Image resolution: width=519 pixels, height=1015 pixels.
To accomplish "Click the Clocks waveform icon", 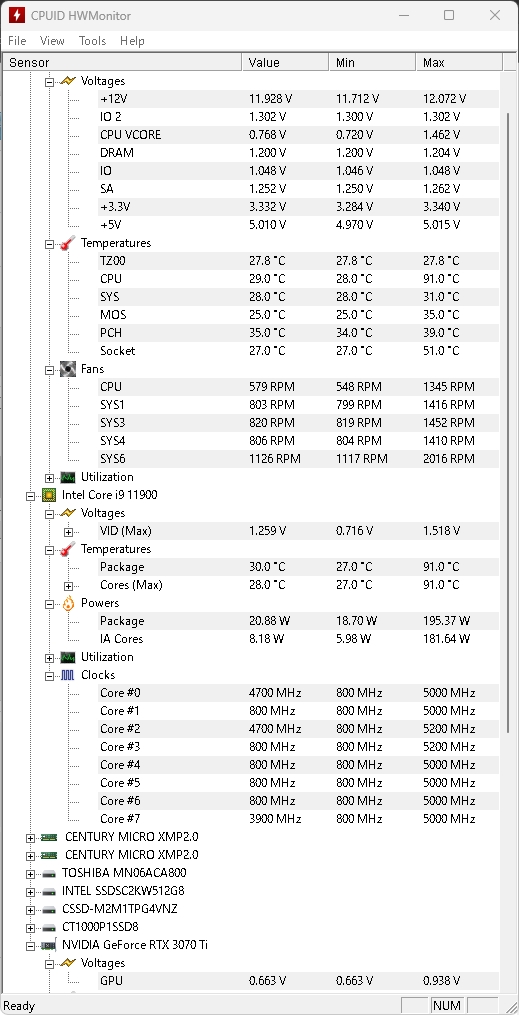I will click(x=68, y=675).
